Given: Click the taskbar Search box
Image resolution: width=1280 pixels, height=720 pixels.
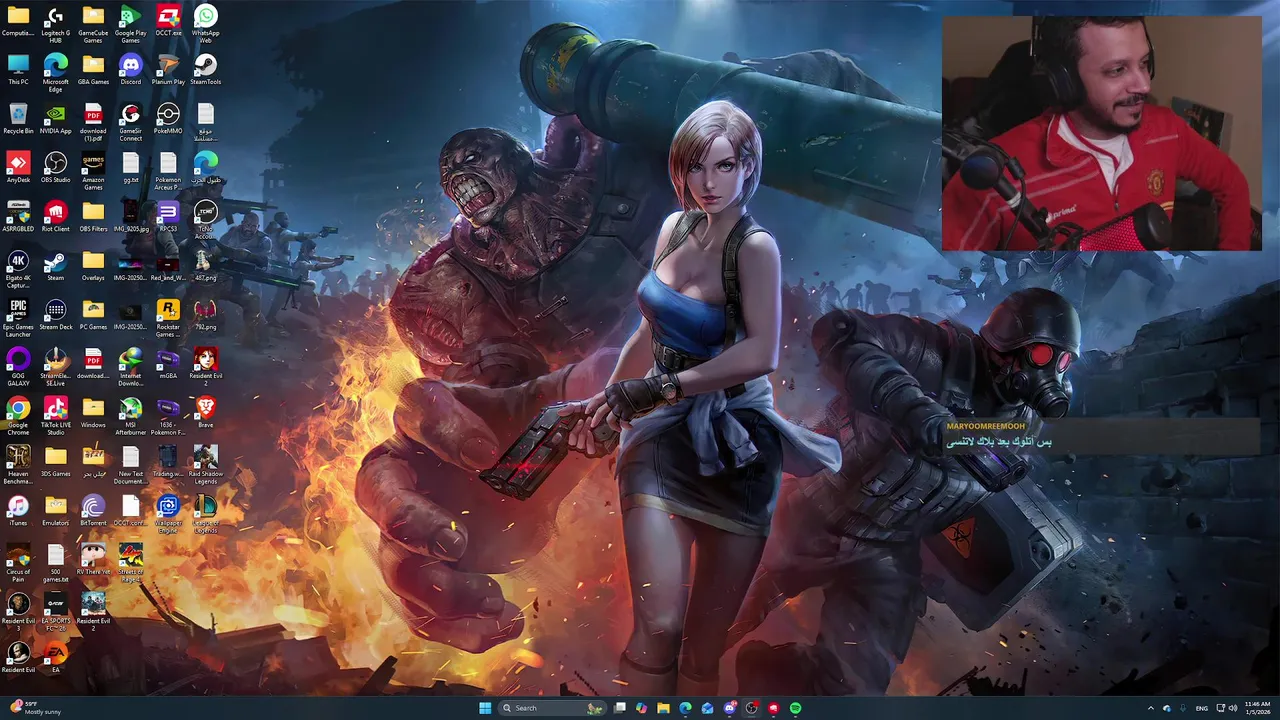Looking at the screenshot, I should (552, 708).
